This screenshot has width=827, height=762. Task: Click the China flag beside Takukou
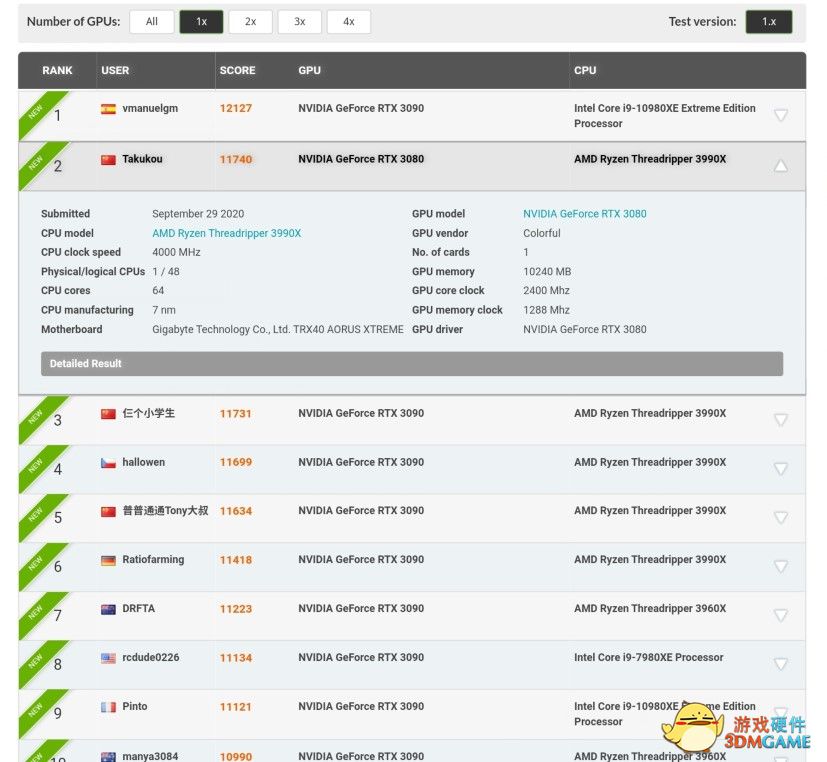(x=108, y=159)
